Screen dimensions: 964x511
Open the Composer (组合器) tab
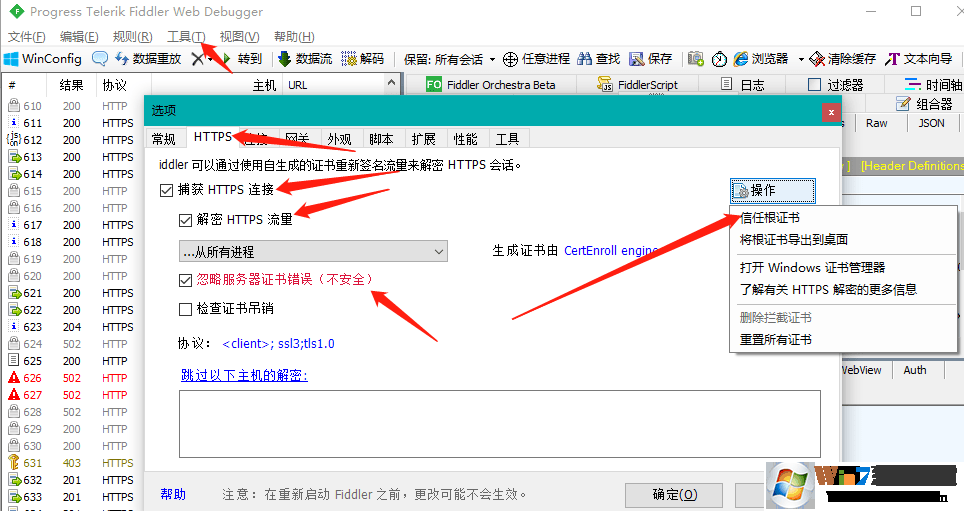(924, 104)
